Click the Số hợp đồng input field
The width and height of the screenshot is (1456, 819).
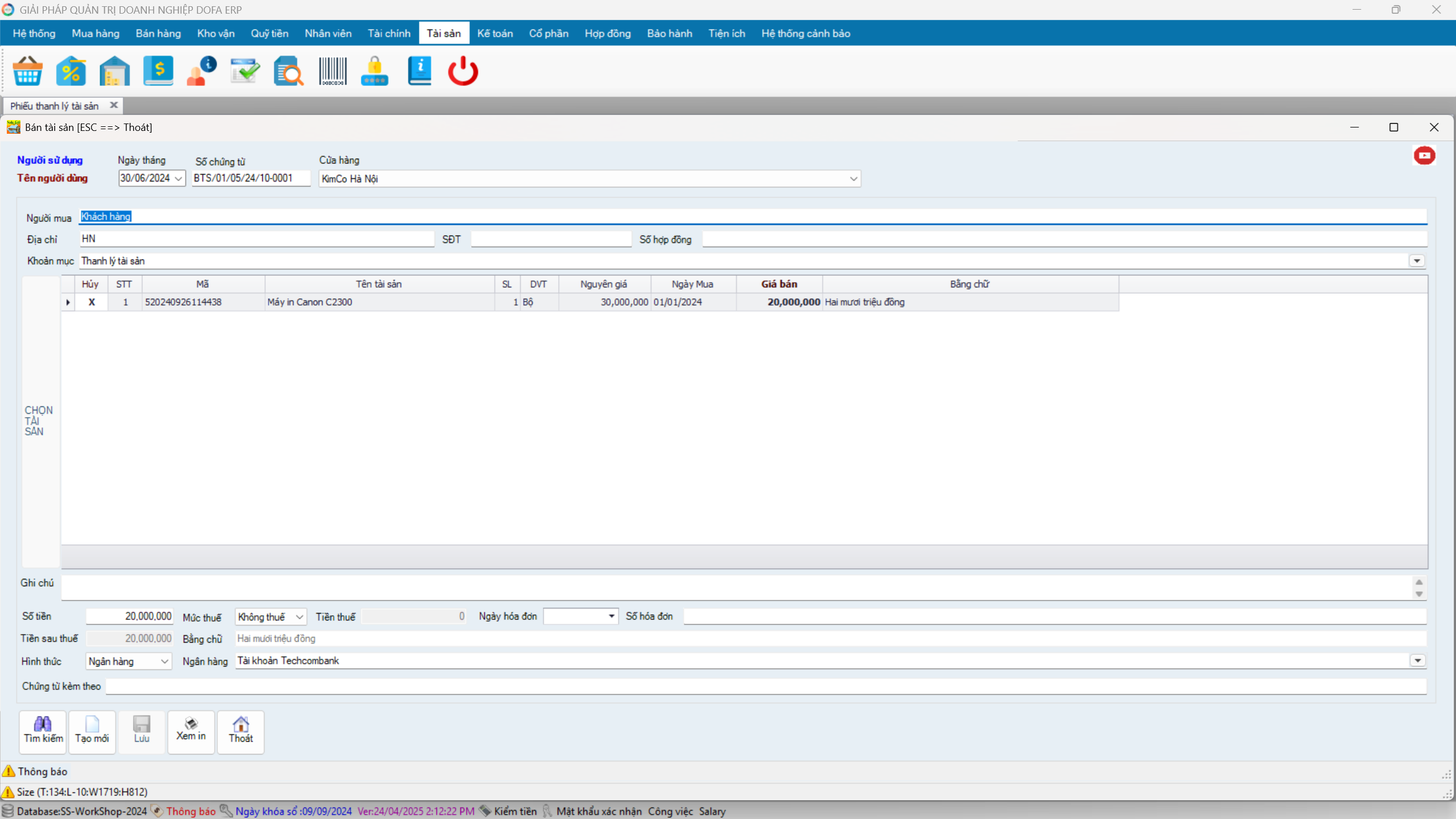[1065, 239]
